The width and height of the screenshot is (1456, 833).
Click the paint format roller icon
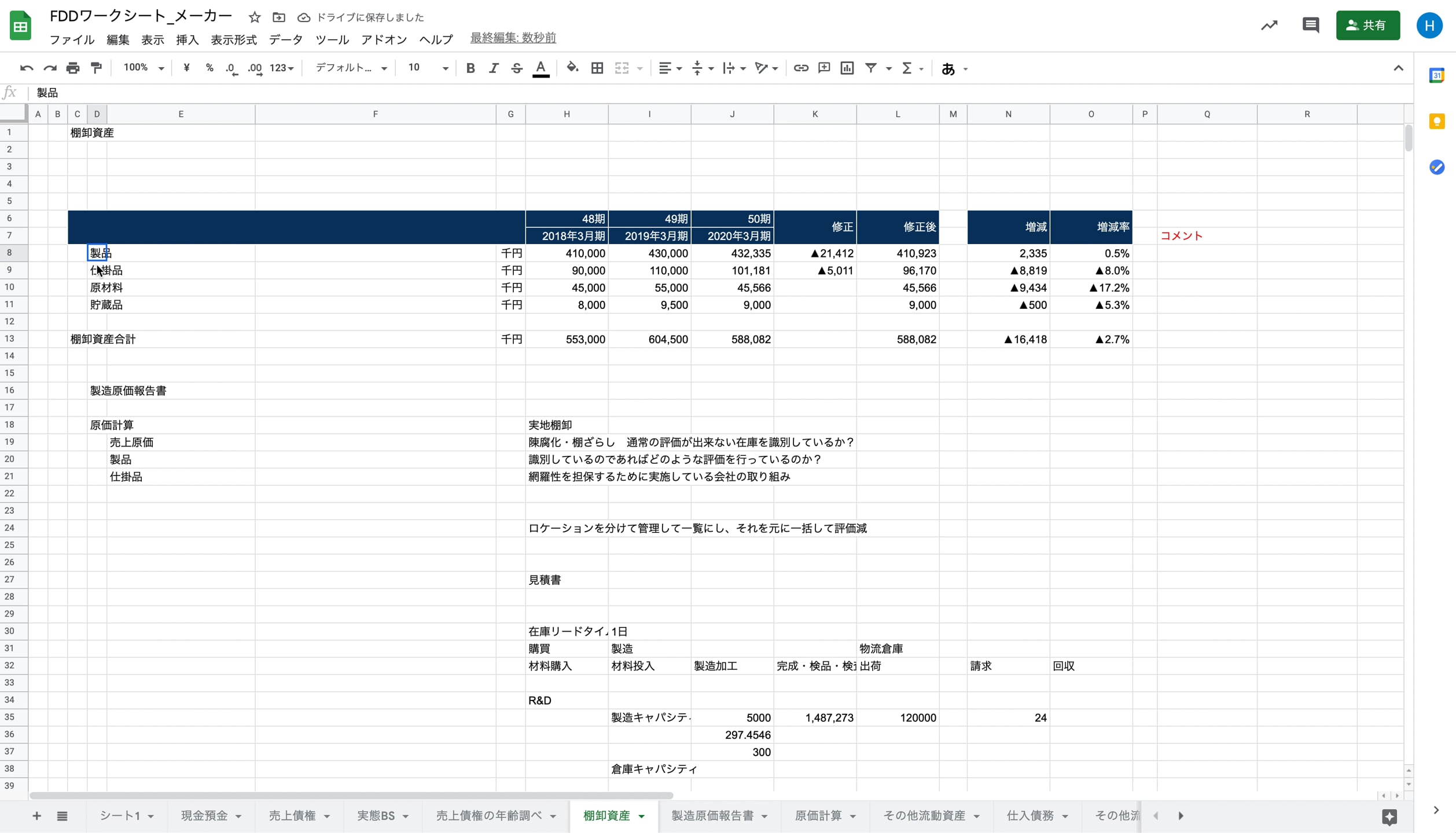pyautogui.click(x=96, y=68)
